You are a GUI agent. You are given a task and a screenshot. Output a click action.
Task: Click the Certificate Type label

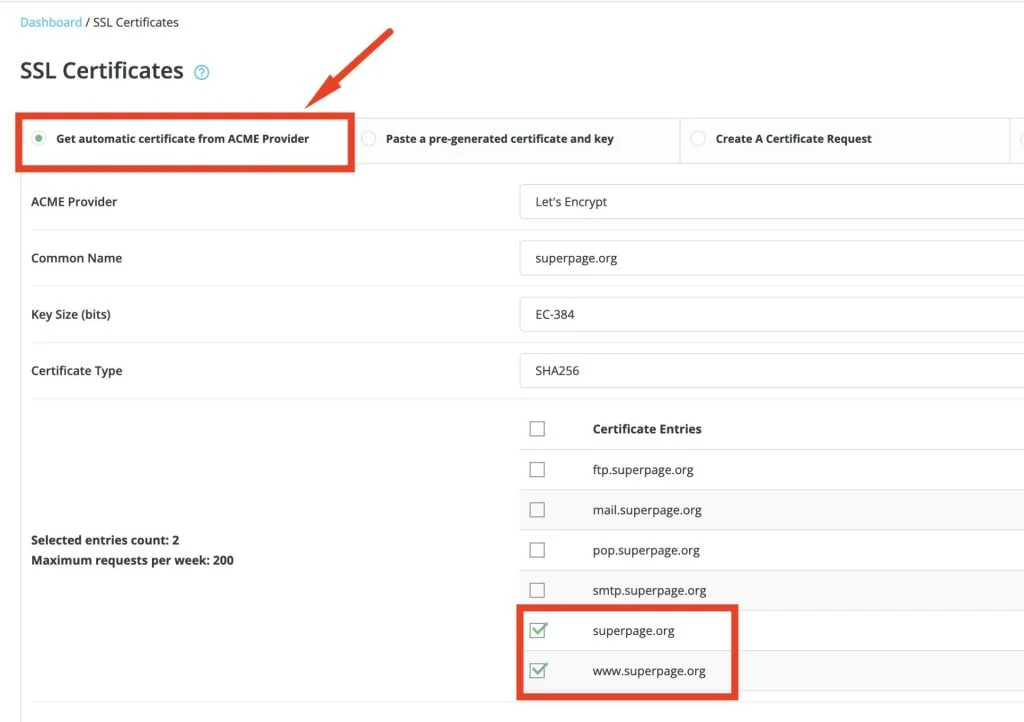tap(76, 370)
